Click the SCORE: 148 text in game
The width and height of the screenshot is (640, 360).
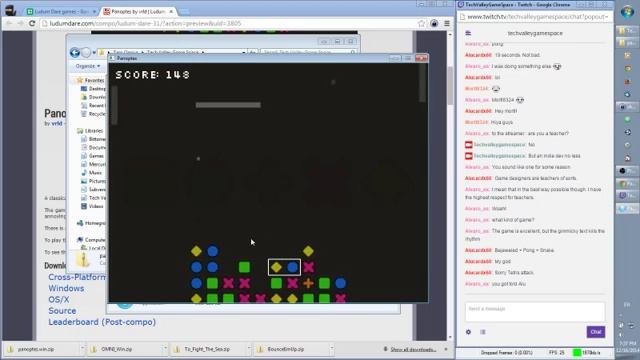tap(153, 75)
